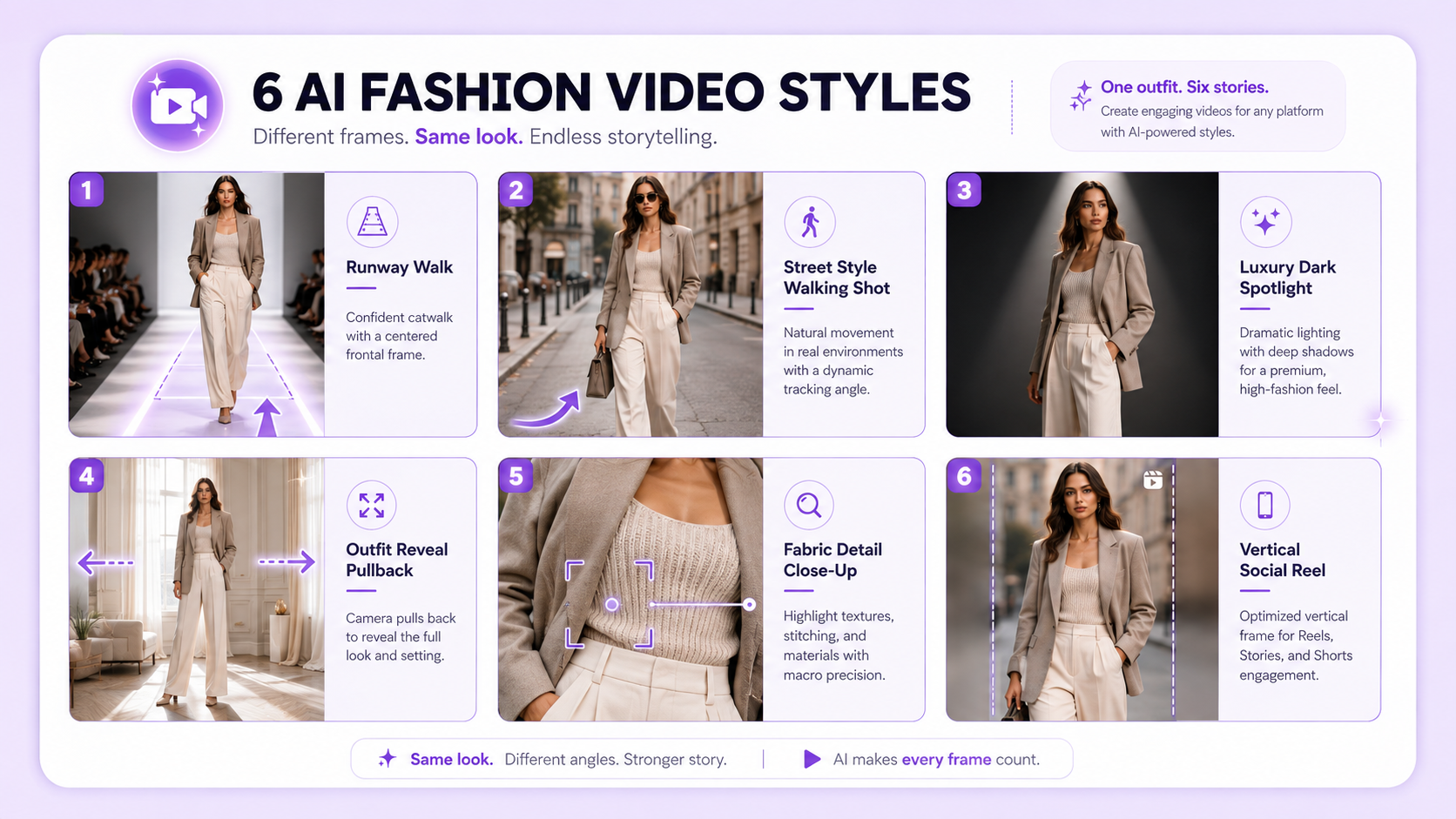Click the 'Confident catwalk with a centered frontal frame.' description

point(400,336)
